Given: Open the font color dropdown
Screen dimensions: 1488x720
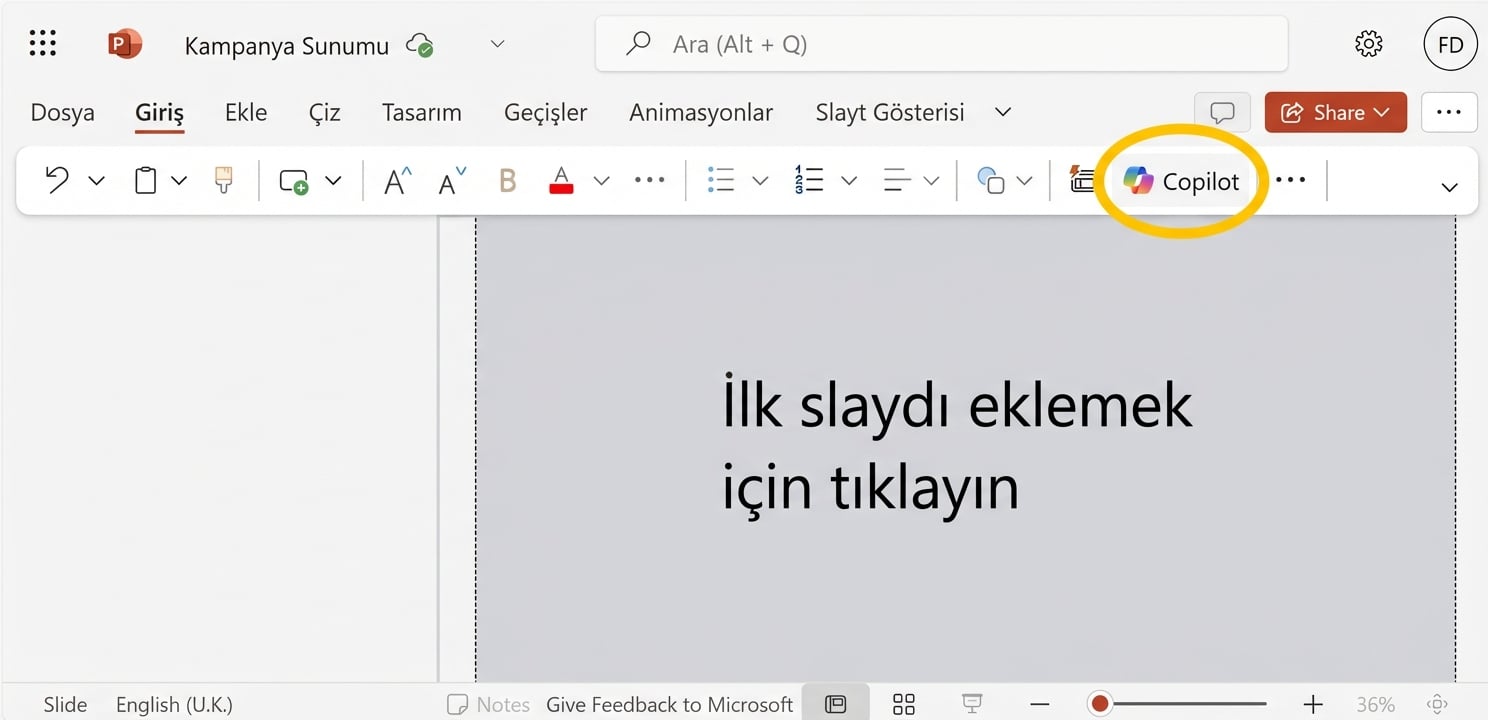Looking at the screenshot, I should point(601,180).
